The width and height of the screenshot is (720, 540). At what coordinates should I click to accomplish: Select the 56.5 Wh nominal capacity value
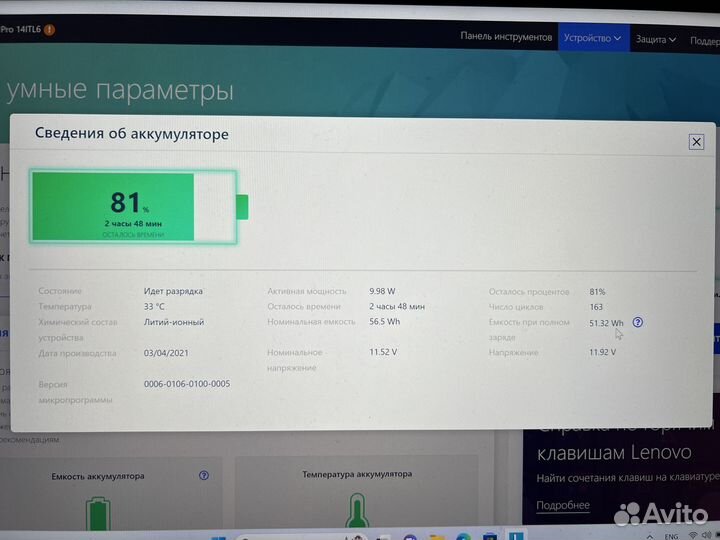tap(384, 321)
